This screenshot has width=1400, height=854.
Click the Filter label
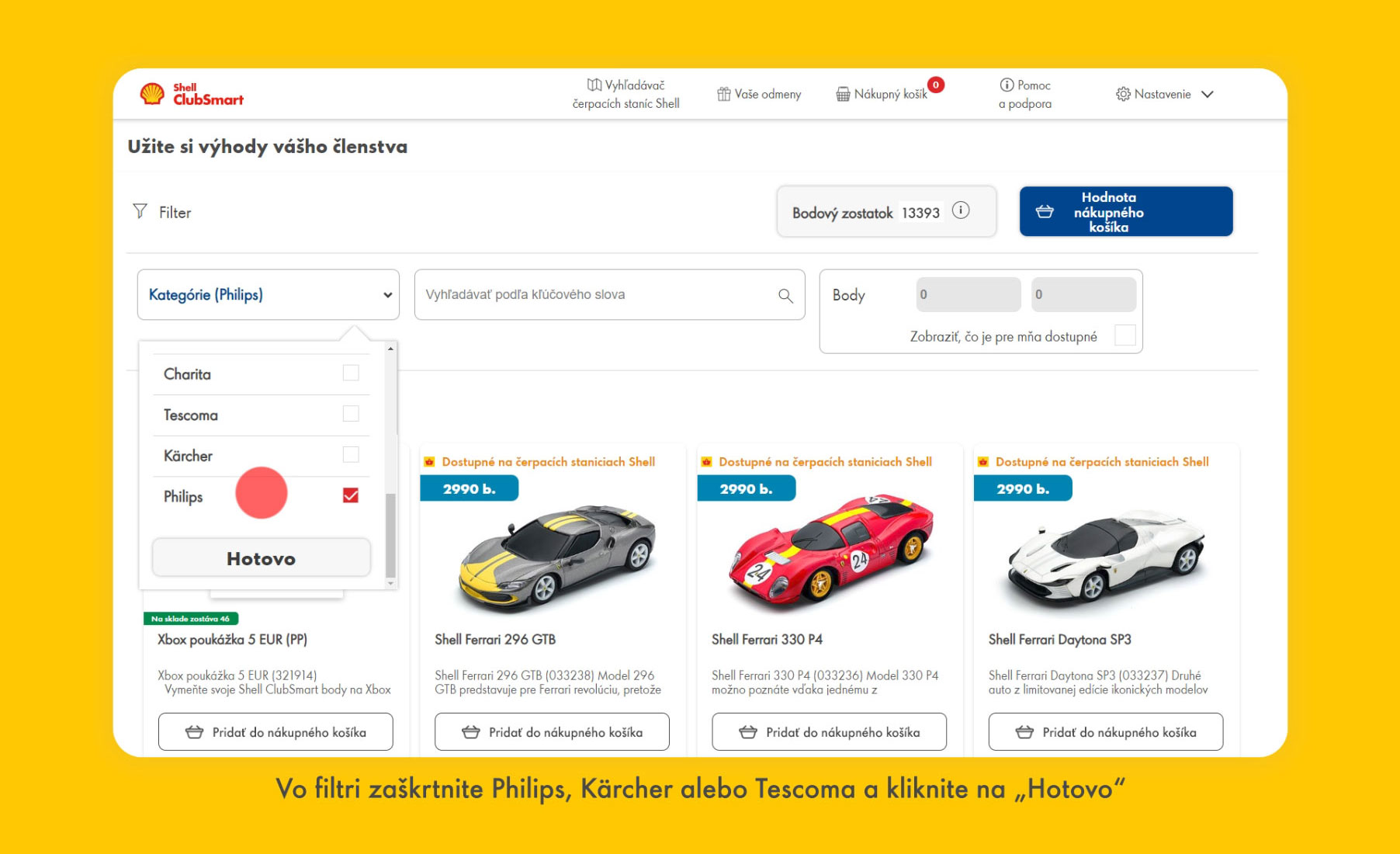tap(175, 212)
